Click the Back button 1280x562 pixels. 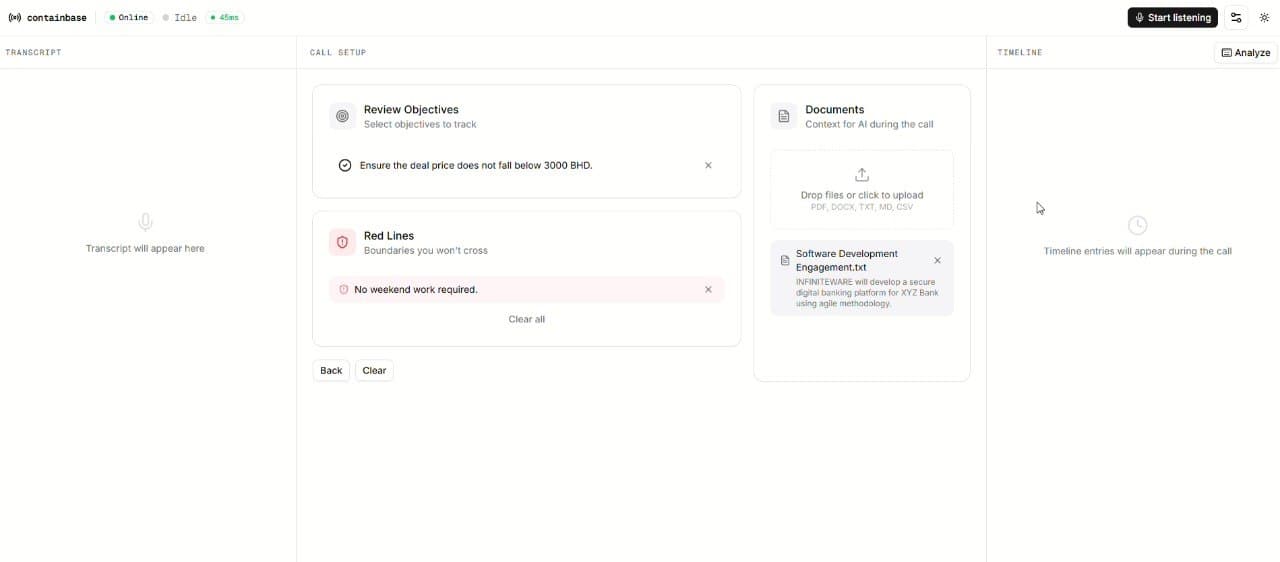click(331, 370)
